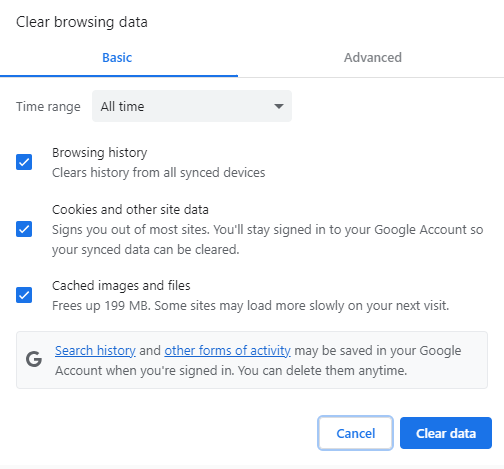This screenshot has height=469, width=504.
Task: Click the Clear browsing data dialog title
Action: tap(82, 22)
